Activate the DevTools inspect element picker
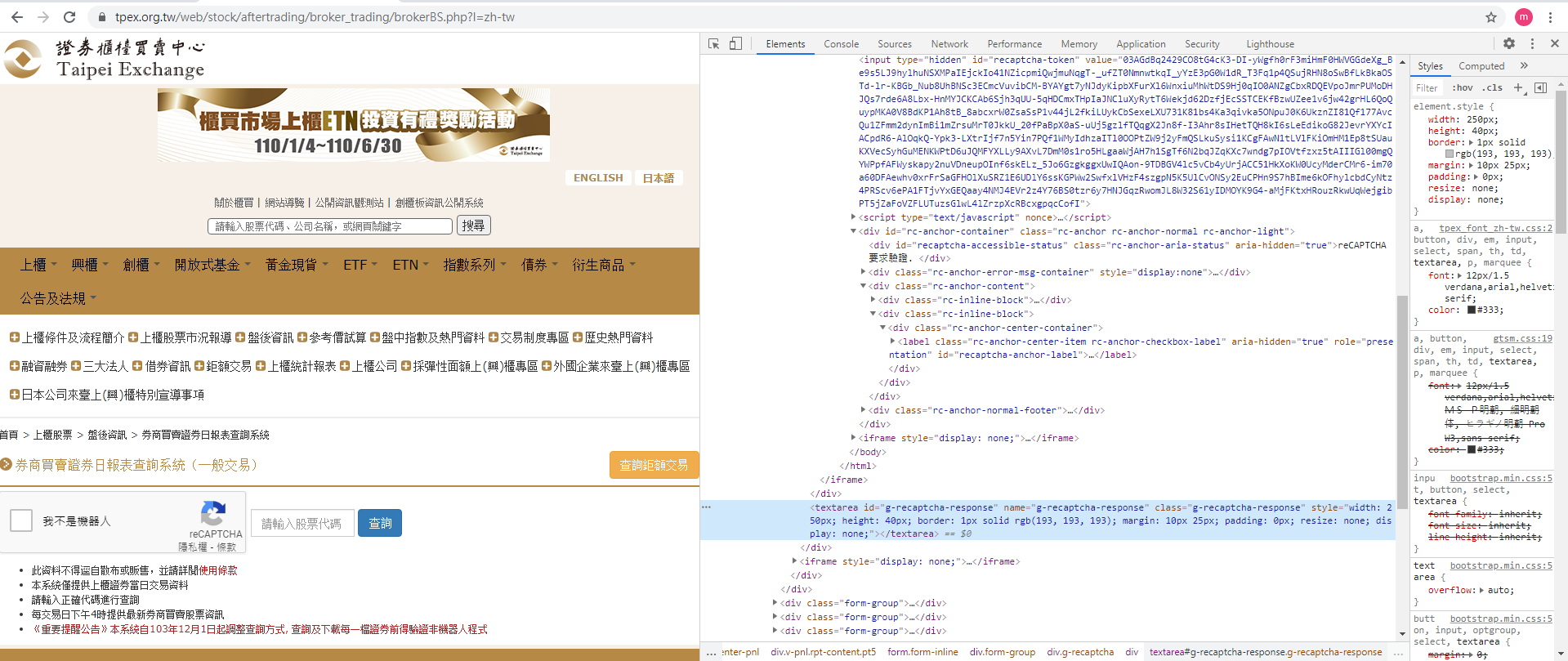The height and width of the screenshot is (661, 1568). click(x=714, y=44)
